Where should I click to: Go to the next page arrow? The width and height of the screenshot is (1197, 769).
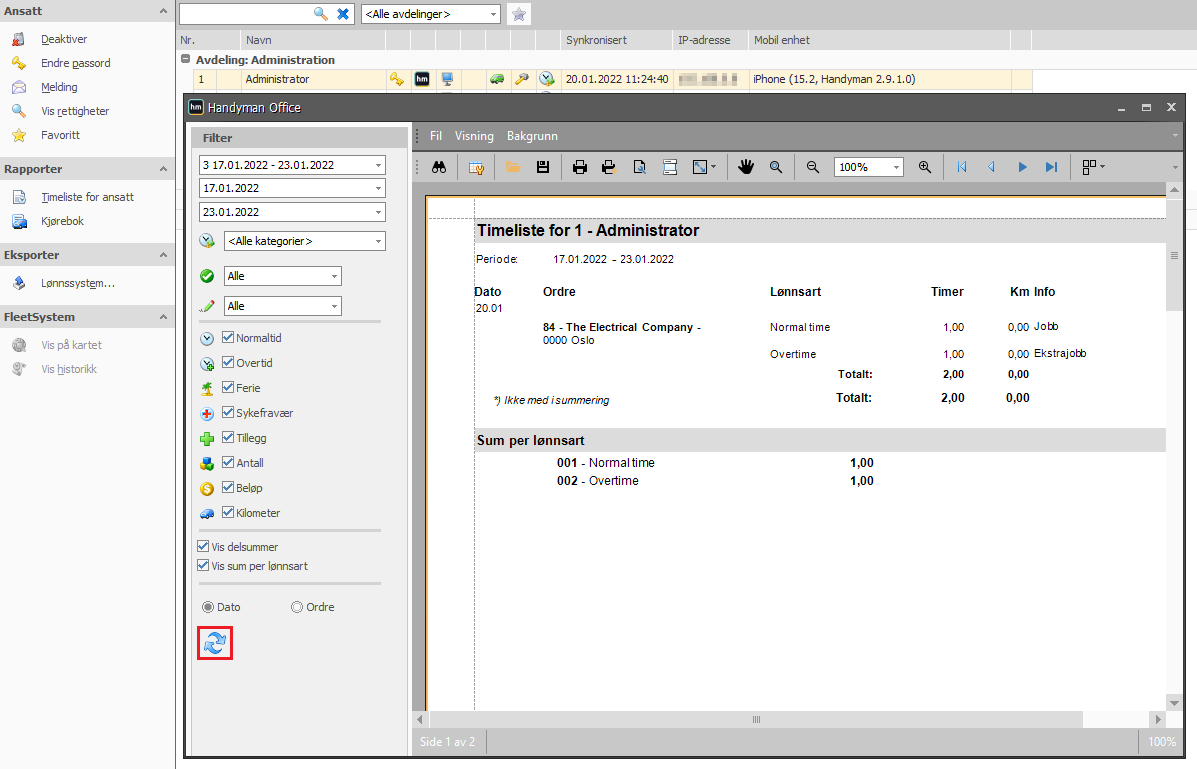[1022, 167]
